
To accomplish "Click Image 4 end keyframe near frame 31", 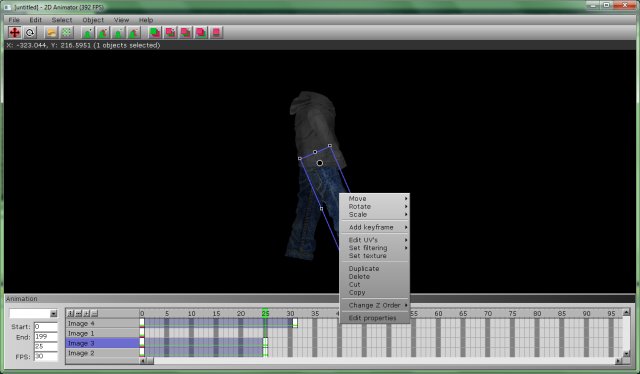I will [295, 323].
